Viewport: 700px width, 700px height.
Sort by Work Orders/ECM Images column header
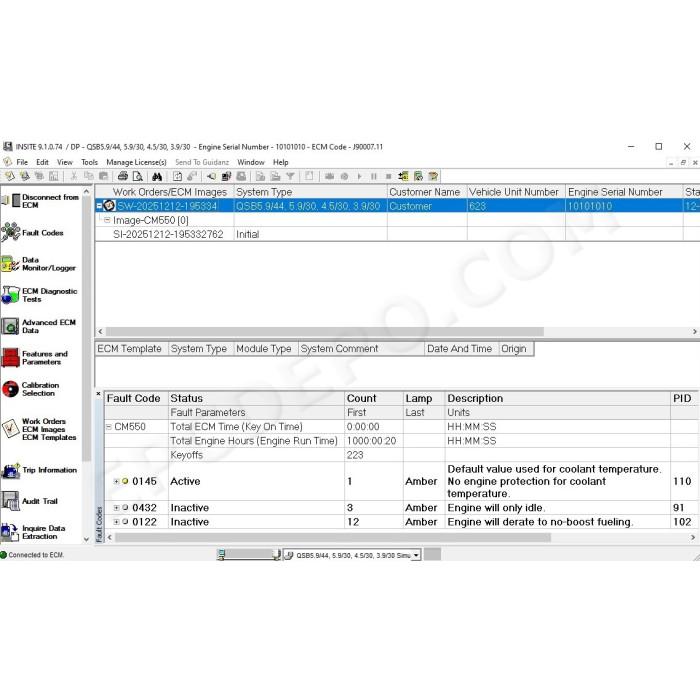click(x=165, y=192)
